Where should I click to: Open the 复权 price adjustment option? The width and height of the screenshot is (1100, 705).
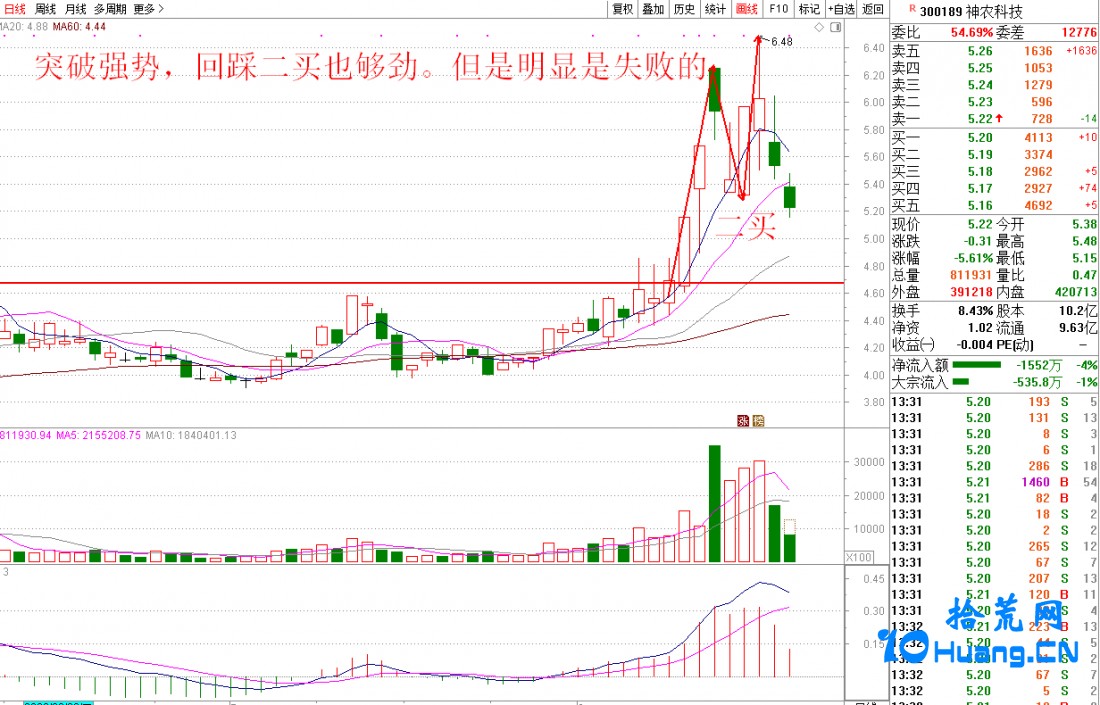[622, 9]
